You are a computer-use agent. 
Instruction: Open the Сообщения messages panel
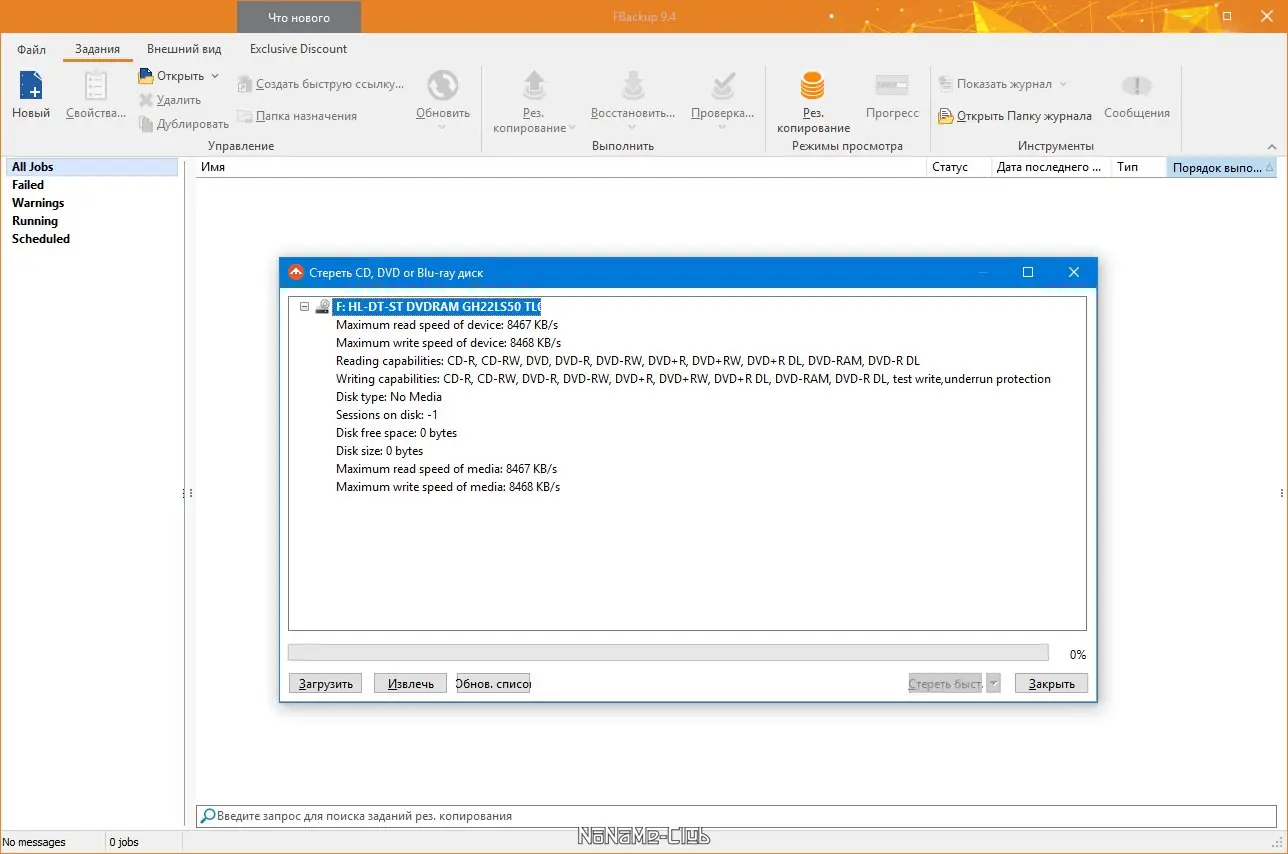[1137, 95]
